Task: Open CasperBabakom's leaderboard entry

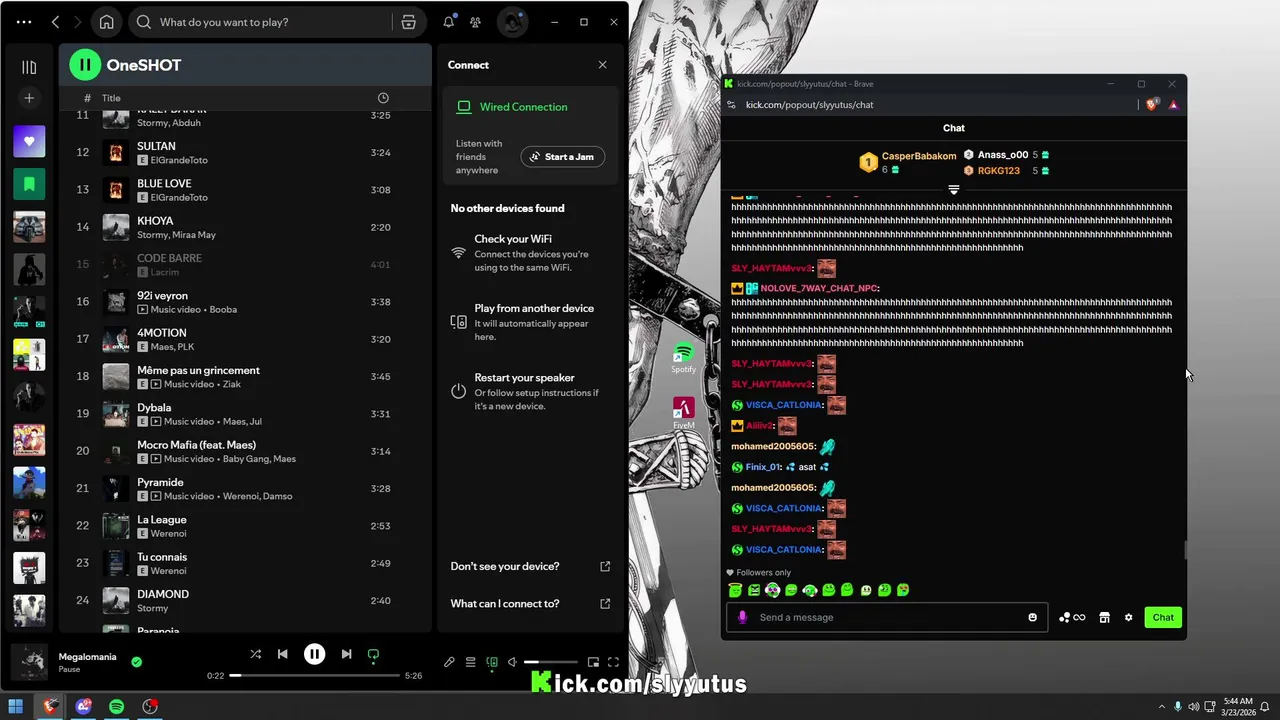Action: coord(908,162)
